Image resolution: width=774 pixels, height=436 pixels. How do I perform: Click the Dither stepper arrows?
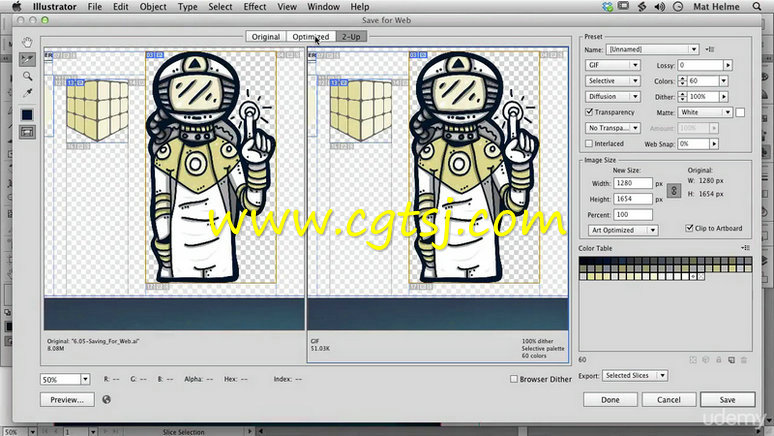pos(682,97)
